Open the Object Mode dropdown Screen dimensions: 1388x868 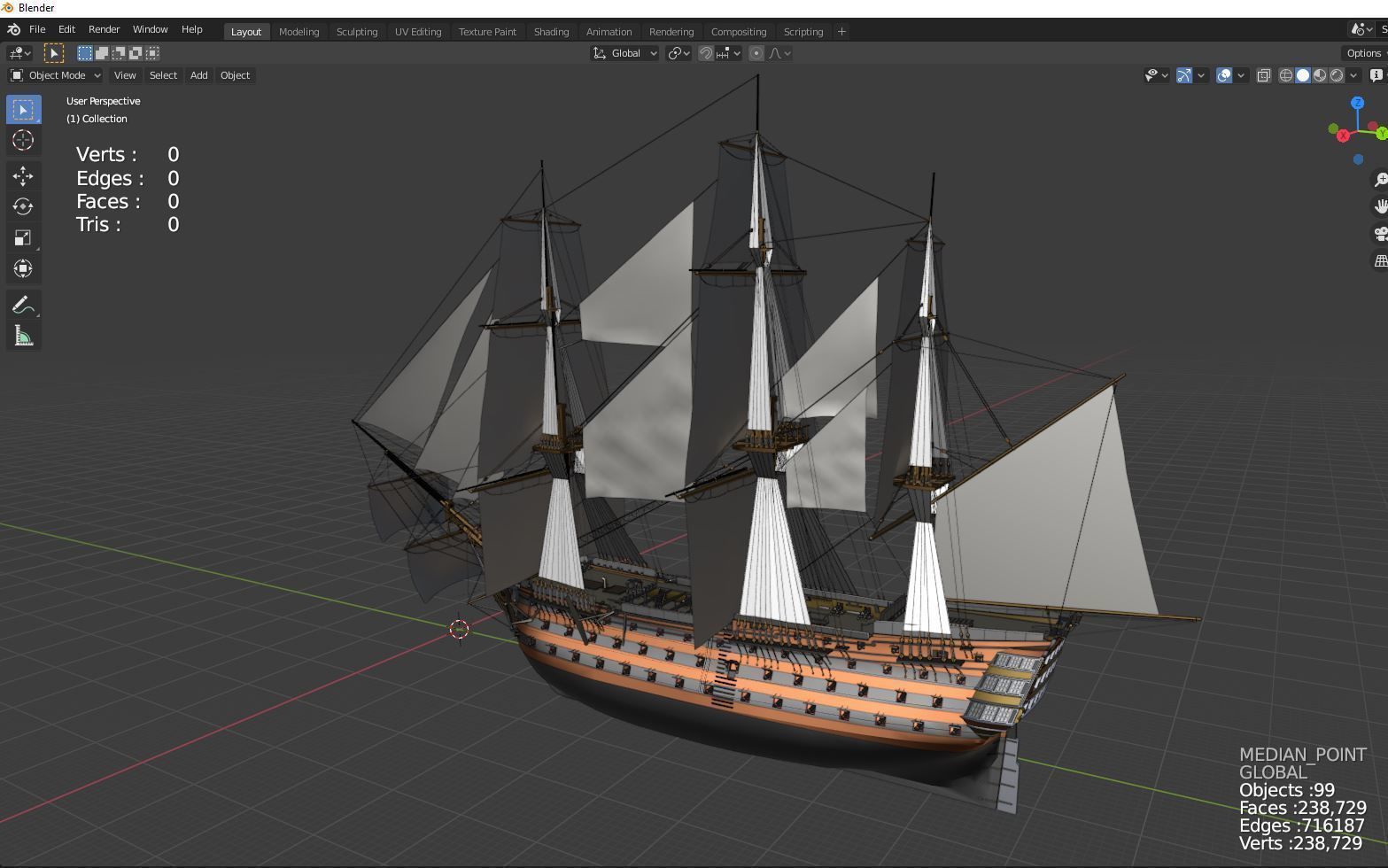click(55, 75)
